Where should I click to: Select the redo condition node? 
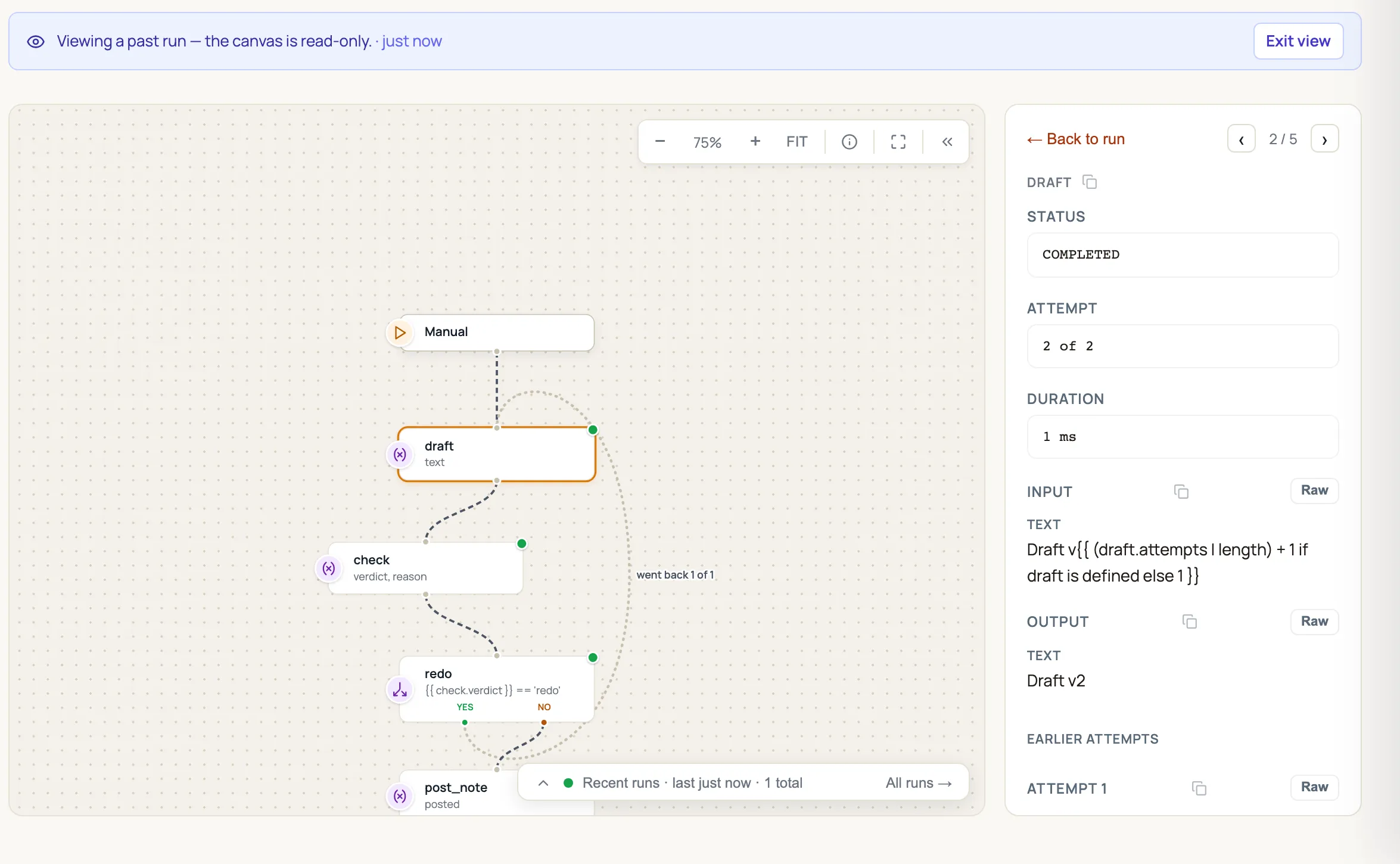click(x=497, y=689)
